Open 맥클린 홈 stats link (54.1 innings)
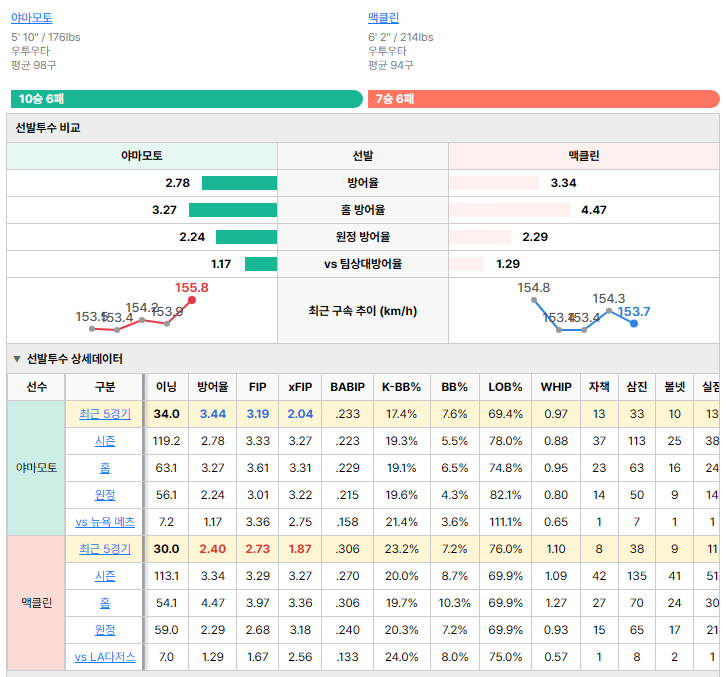Viewport: 726px width, 677px height. (105, 603)
